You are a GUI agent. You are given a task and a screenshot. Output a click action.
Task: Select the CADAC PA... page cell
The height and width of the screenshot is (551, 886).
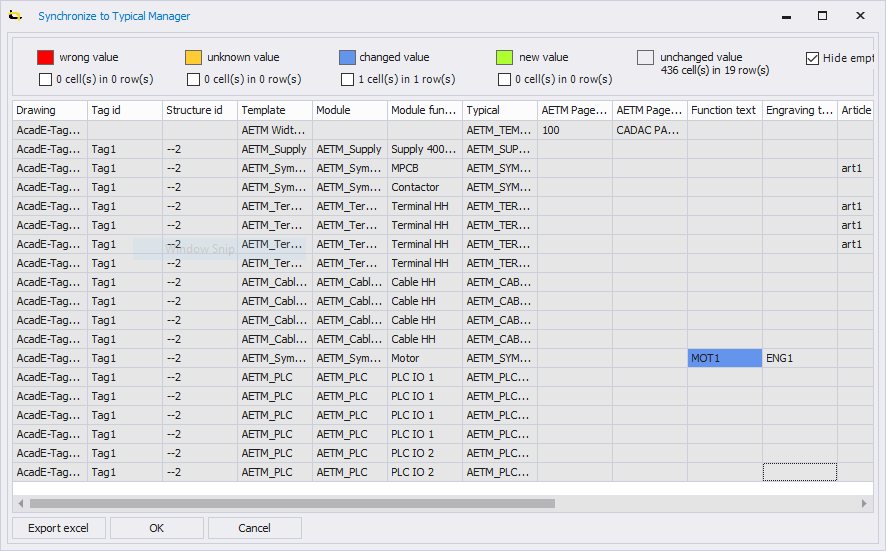click(649, 130)
